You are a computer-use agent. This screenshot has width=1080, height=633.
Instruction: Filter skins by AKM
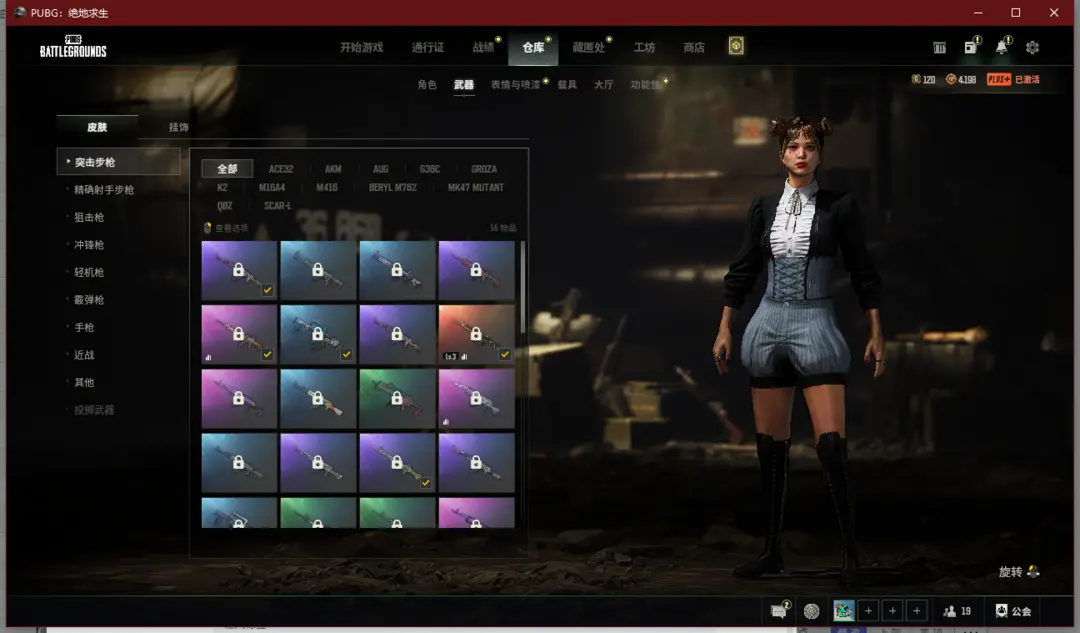coord(333,169)
